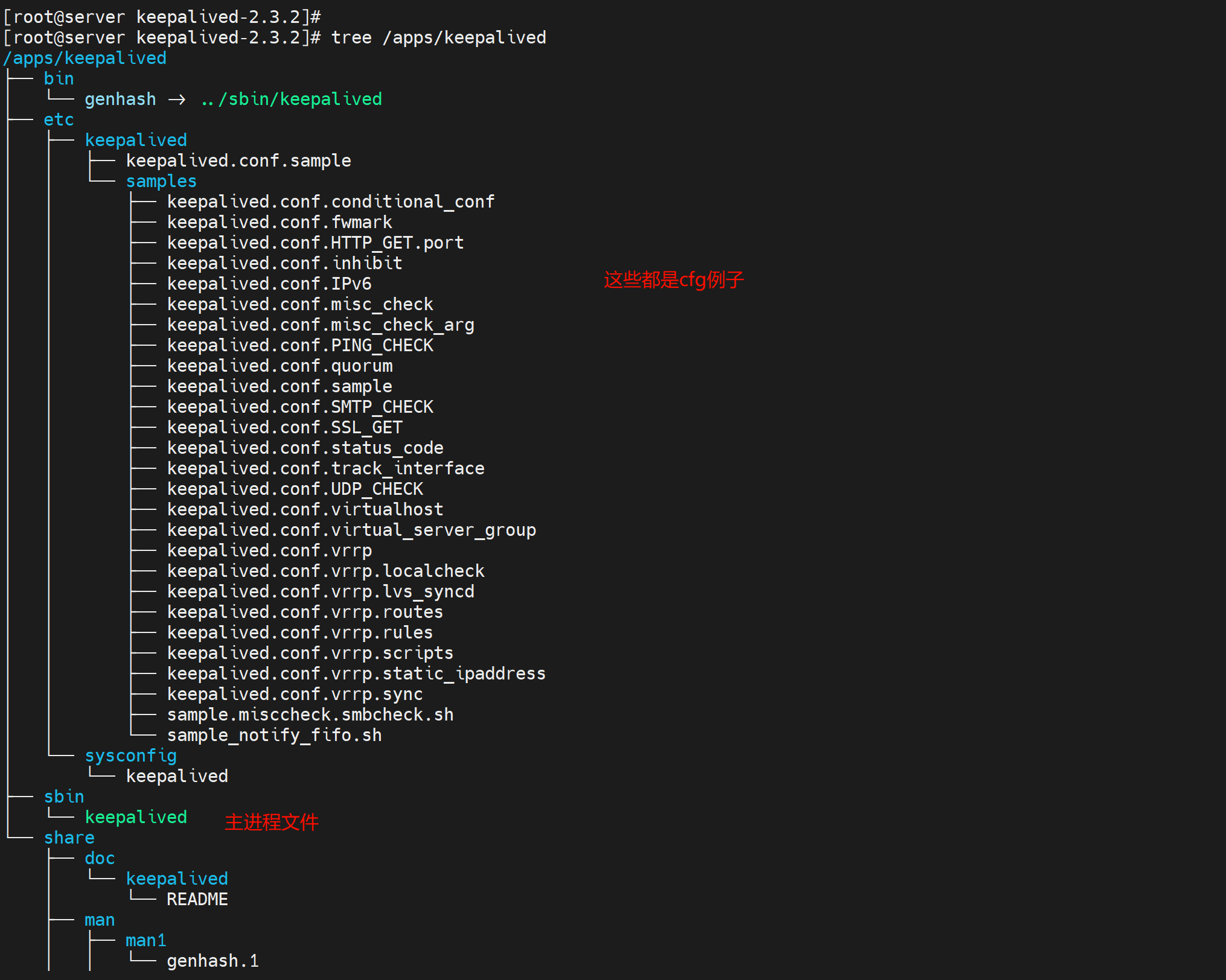Click keepalived.conf.SSL_GET file name
This screenshot has width=1226, height=980.
click(284, 427)
